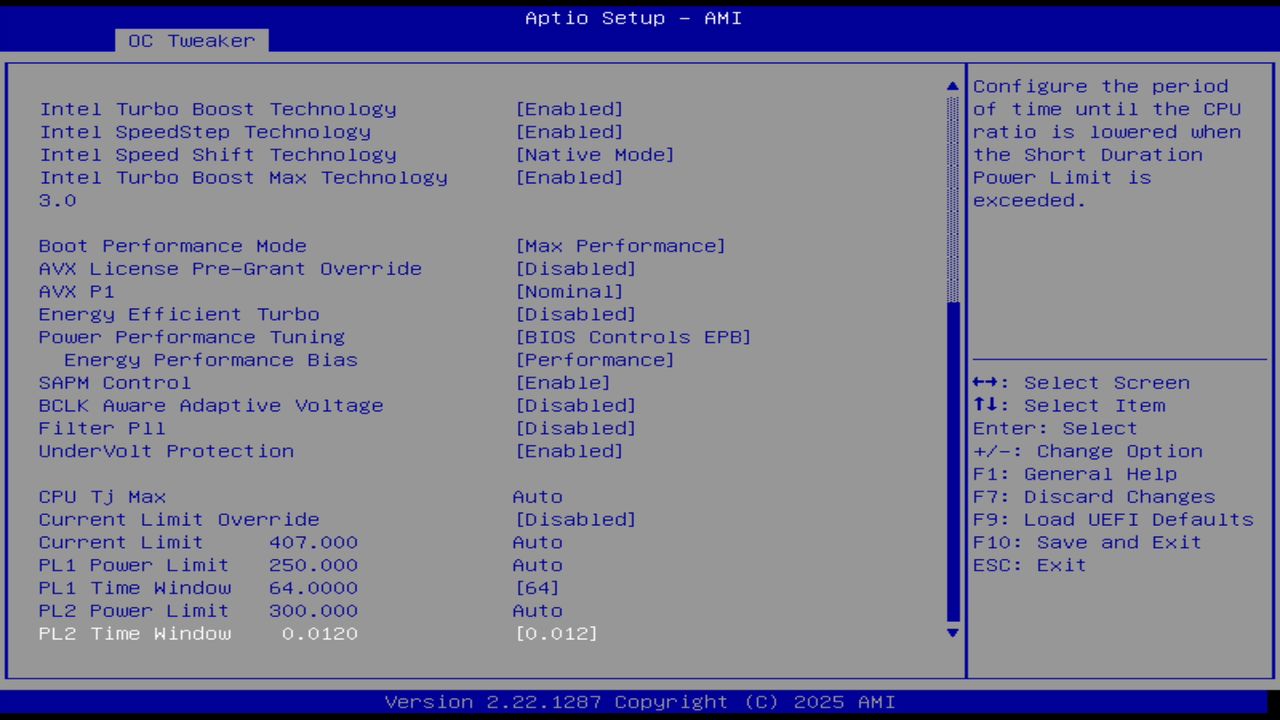
Task: Toggle Current Limit Override Disabled value
Action: tap(575, 520)
